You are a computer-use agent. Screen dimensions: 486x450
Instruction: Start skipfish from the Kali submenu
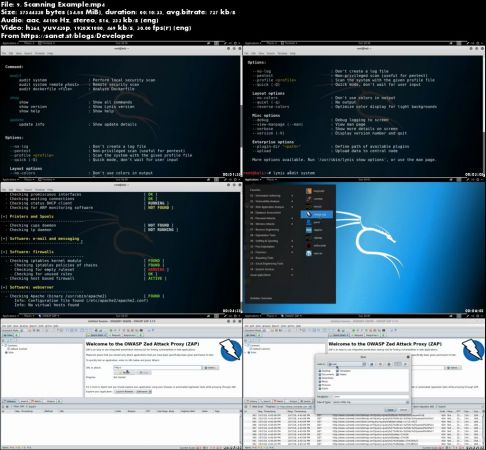pyautogui.click(x=315, y=230)
